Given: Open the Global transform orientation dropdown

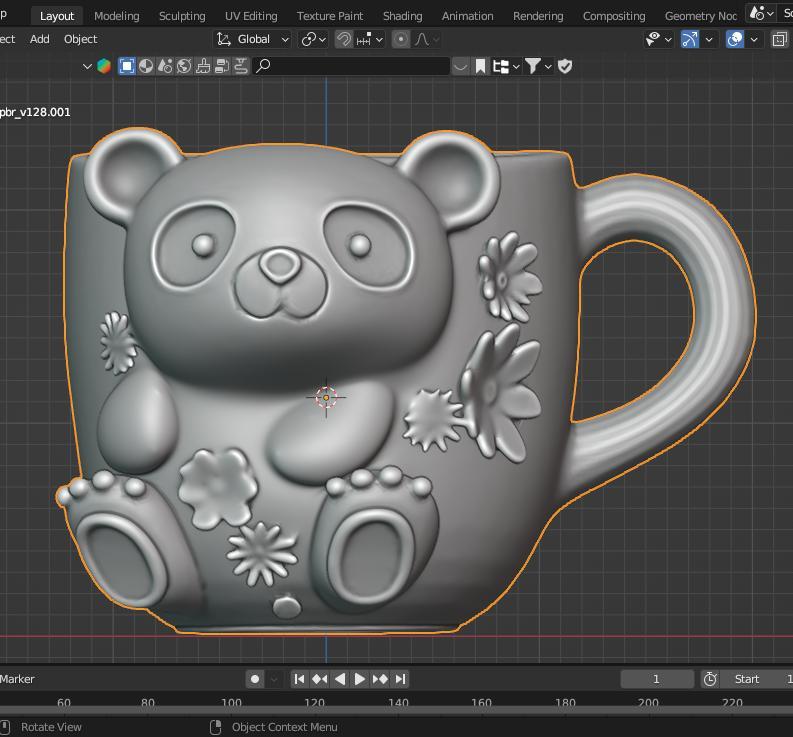Looking at the screenshot, I should pyautogui.click(x=253, y=39).
